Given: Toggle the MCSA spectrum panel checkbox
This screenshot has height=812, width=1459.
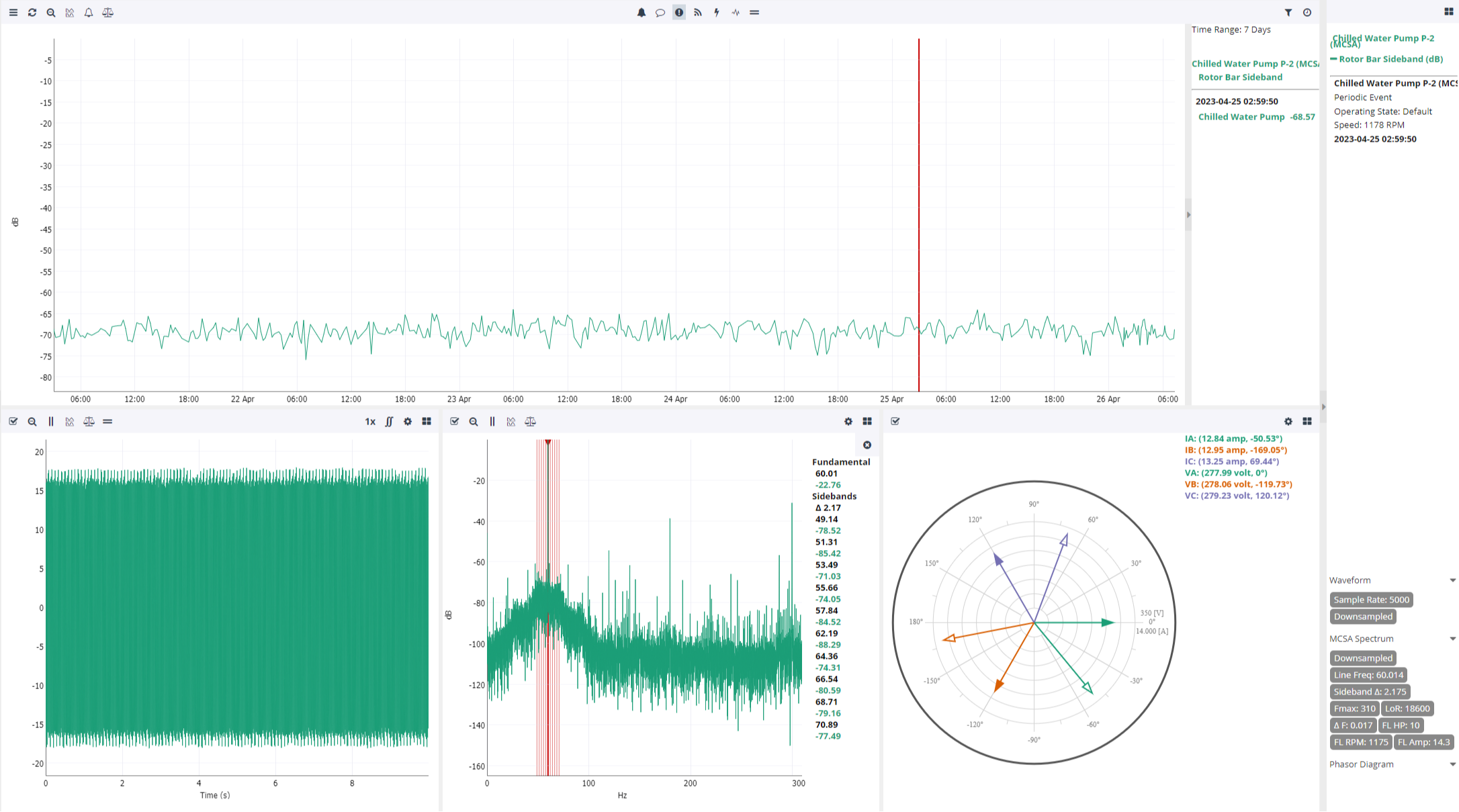Looking at the screenshot, I should click(x=455, y=422).
